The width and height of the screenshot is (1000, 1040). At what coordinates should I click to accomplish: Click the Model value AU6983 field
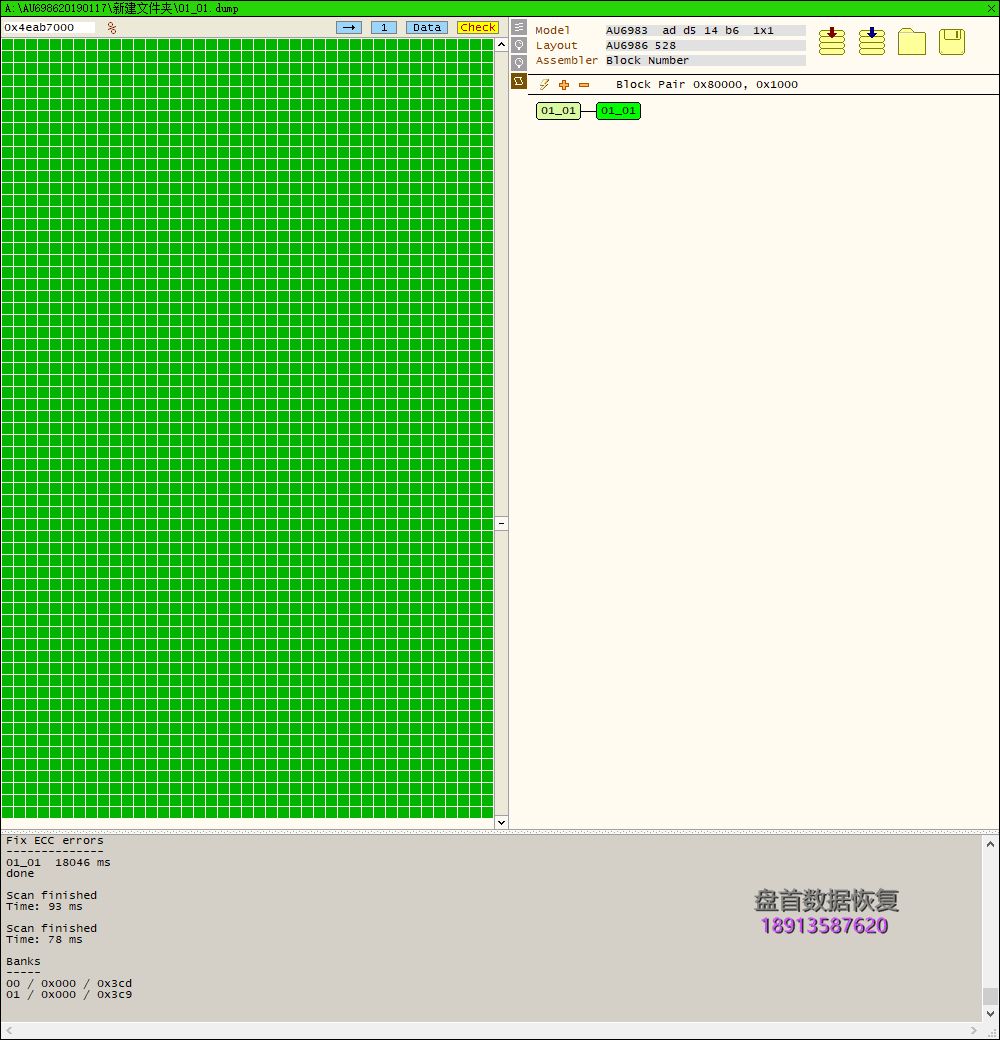point(706,31)
